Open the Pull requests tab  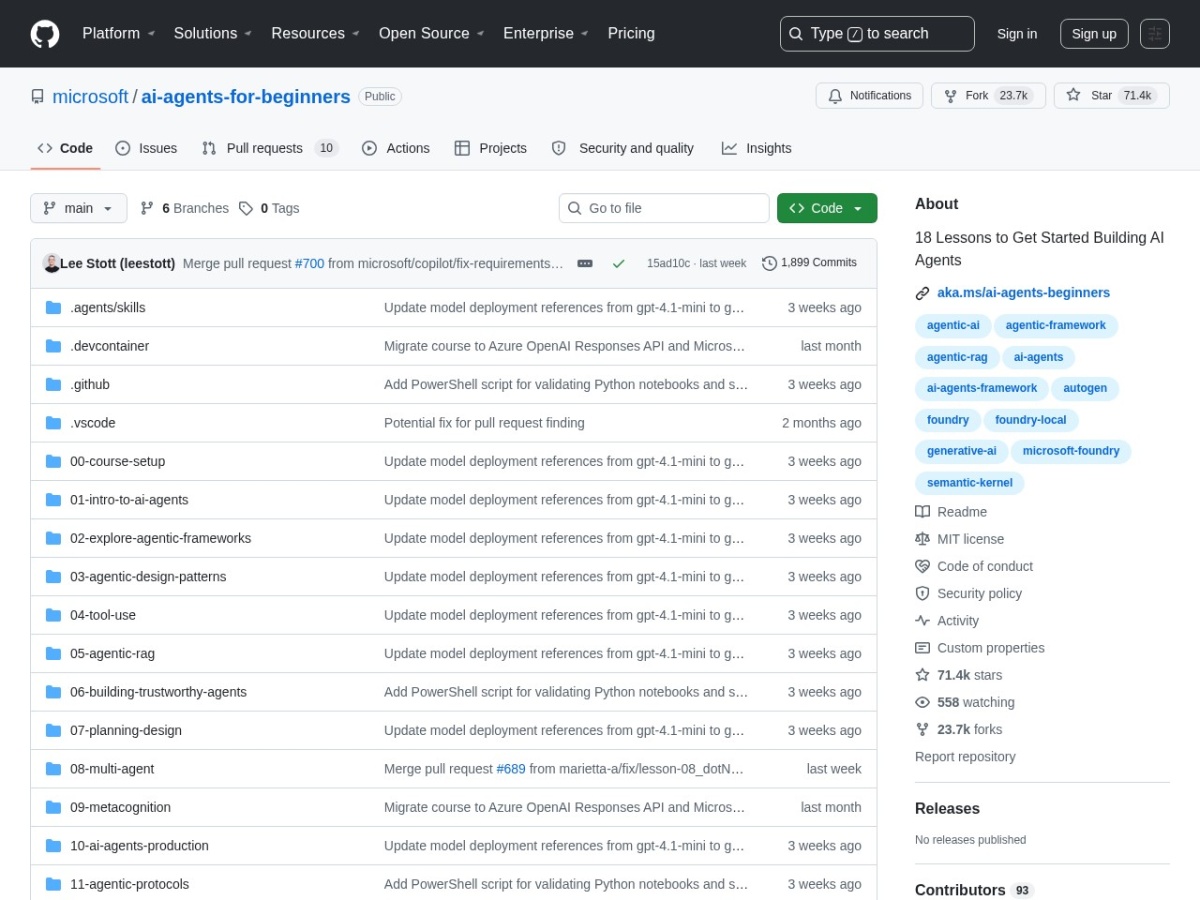point(270,148)
